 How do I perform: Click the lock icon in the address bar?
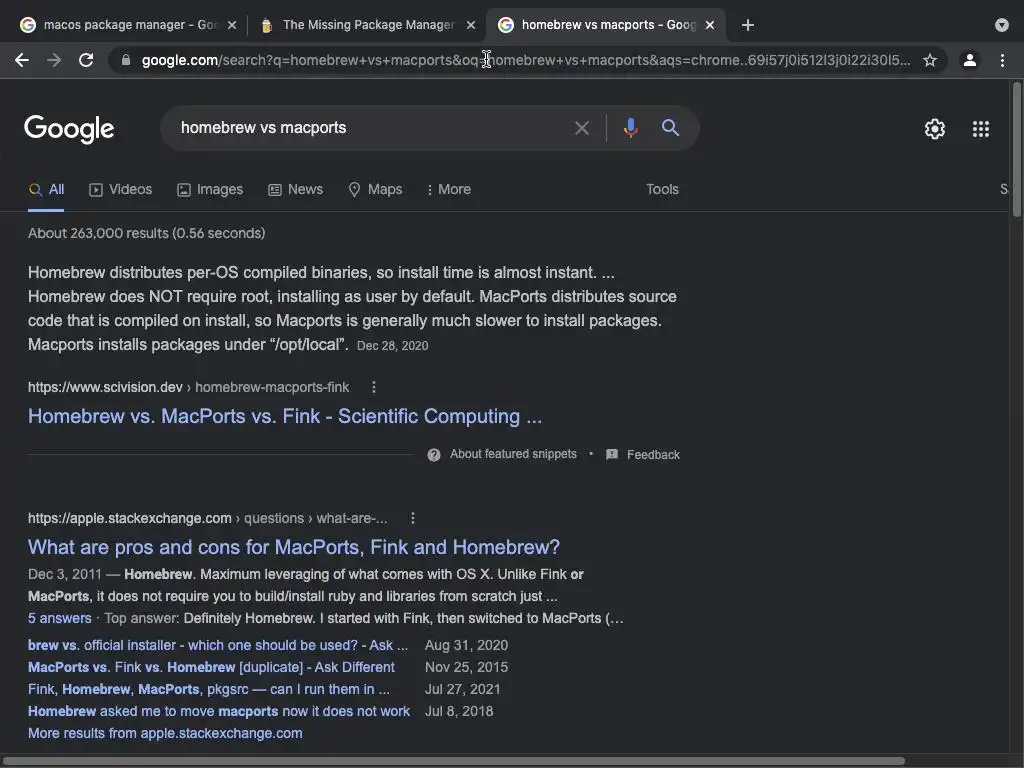(126, 60)
